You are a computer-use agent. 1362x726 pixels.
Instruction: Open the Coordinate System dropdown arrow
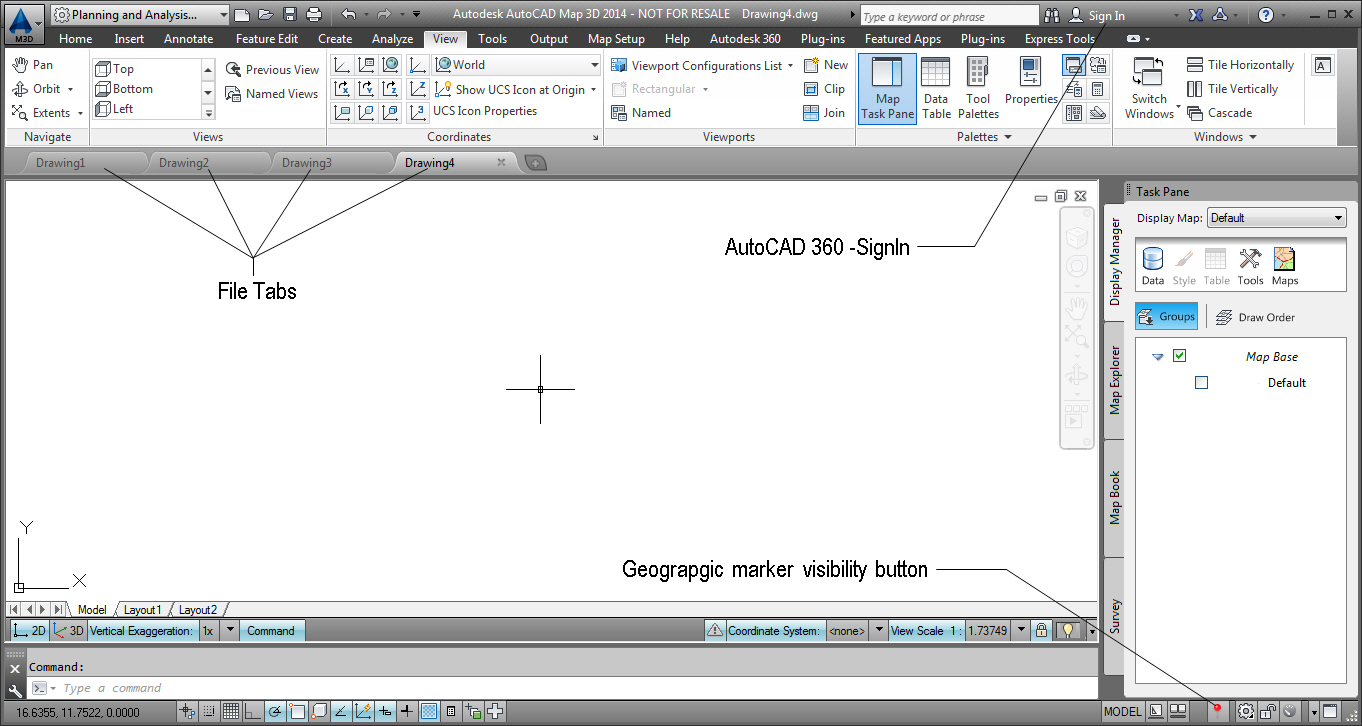pos(879,631)
